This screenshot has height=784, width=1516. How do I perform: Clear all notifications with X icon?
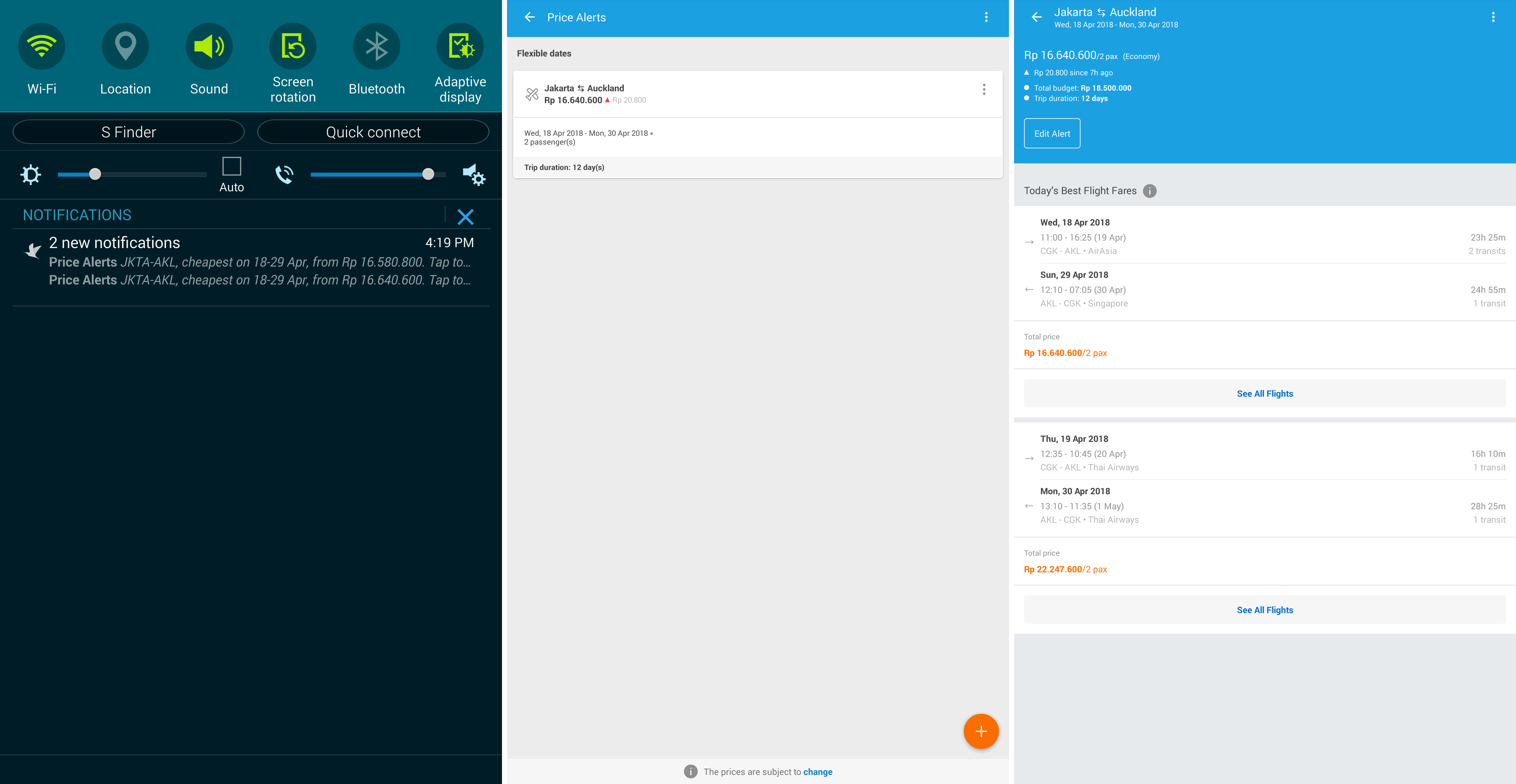[465, 217]
